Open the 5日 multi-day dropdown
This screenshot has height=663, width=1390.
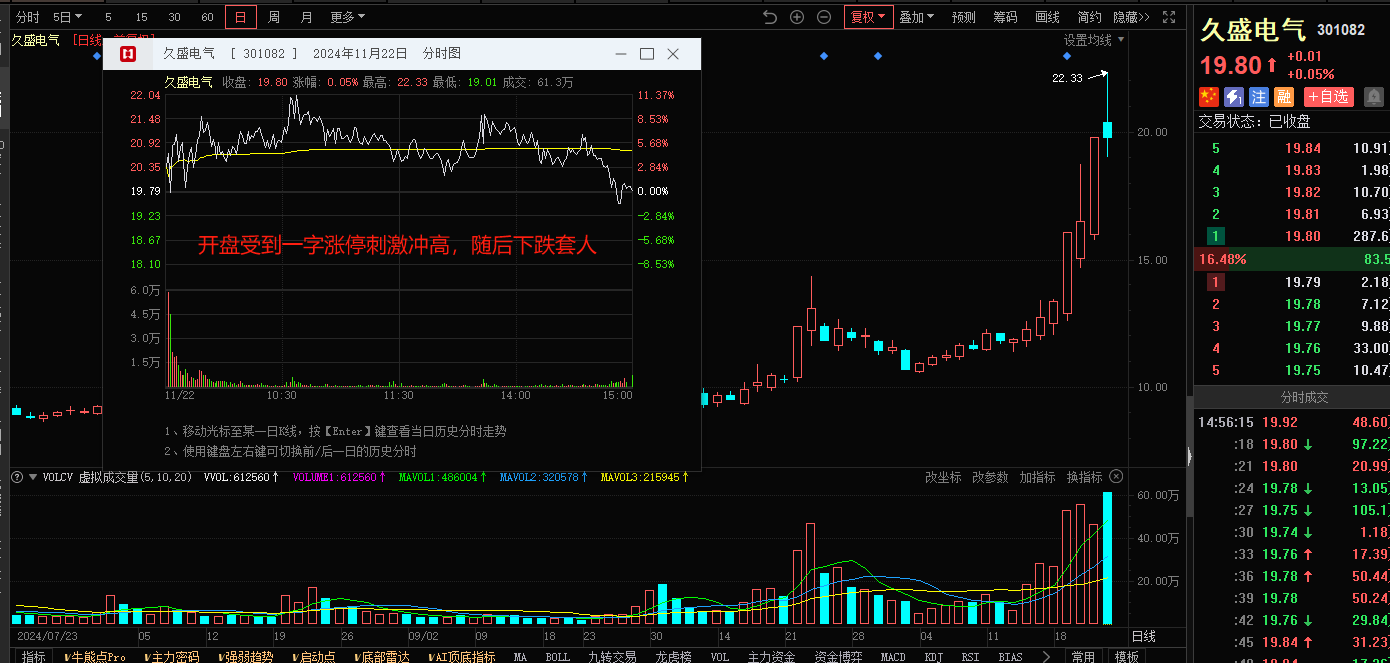point(67,17)
